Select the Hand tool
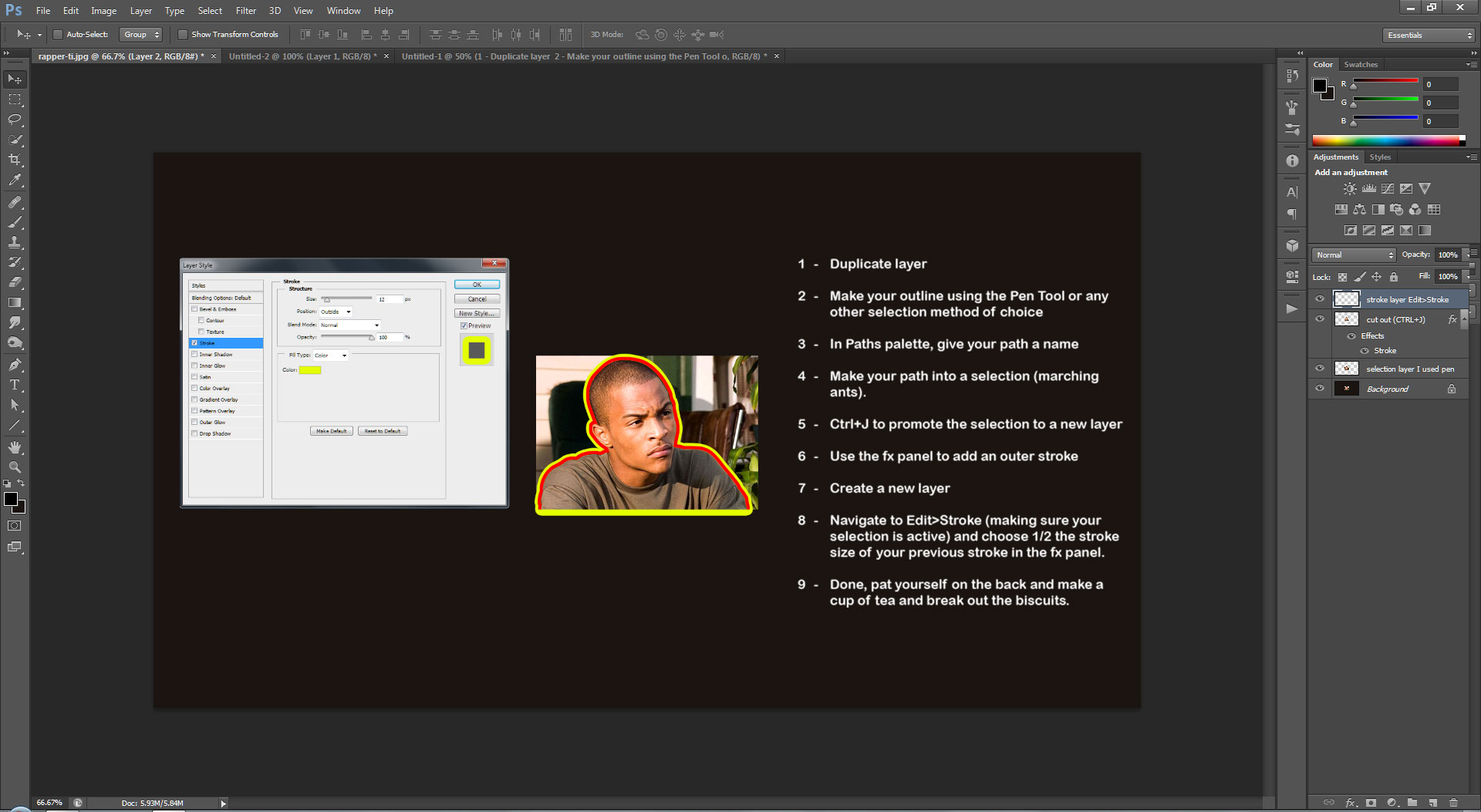 click(x=15, y=447)
